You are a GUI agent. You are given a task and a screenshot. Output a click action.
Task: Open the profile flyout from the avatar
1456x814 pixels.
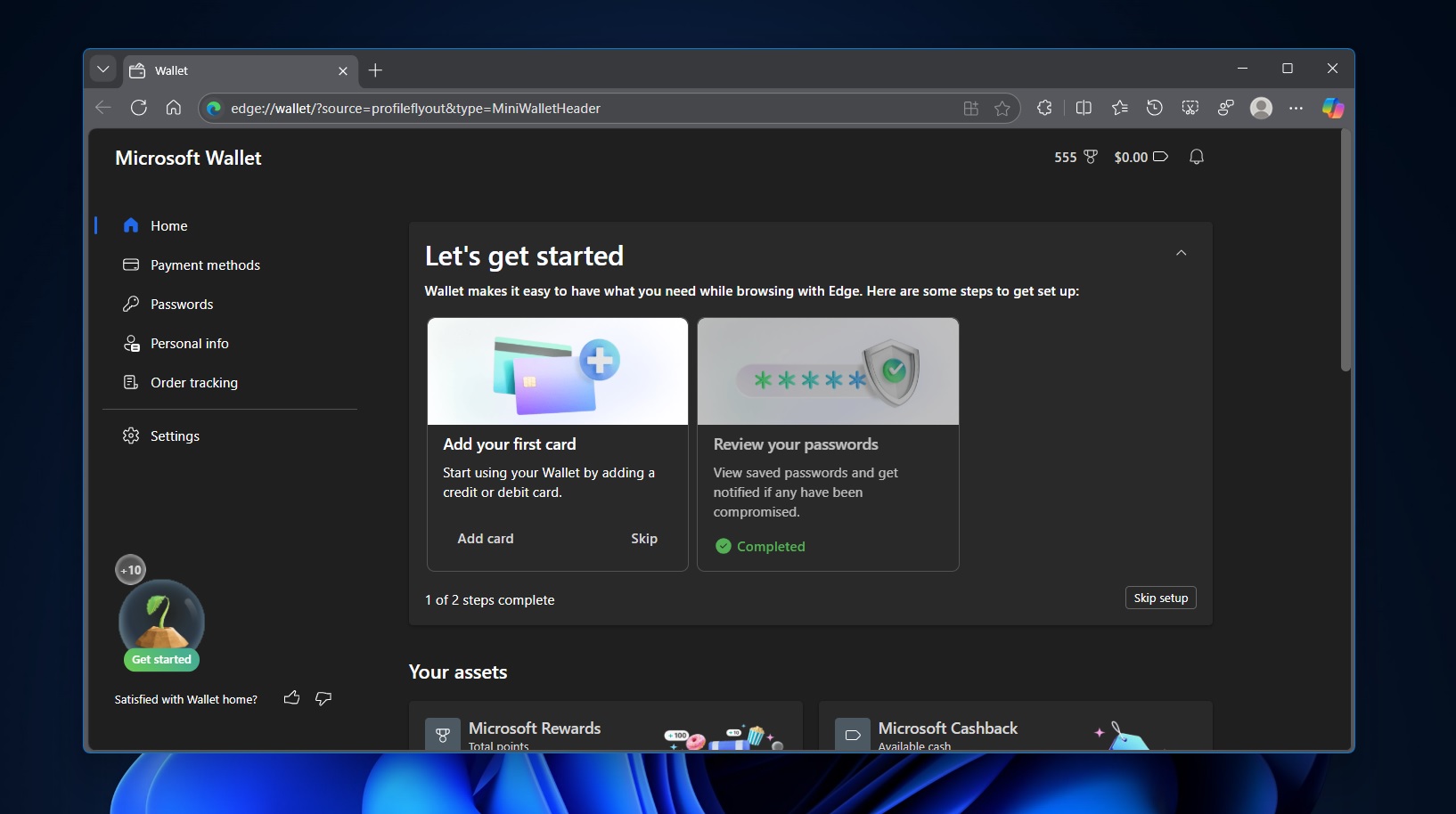click(x=1261, y=108)
